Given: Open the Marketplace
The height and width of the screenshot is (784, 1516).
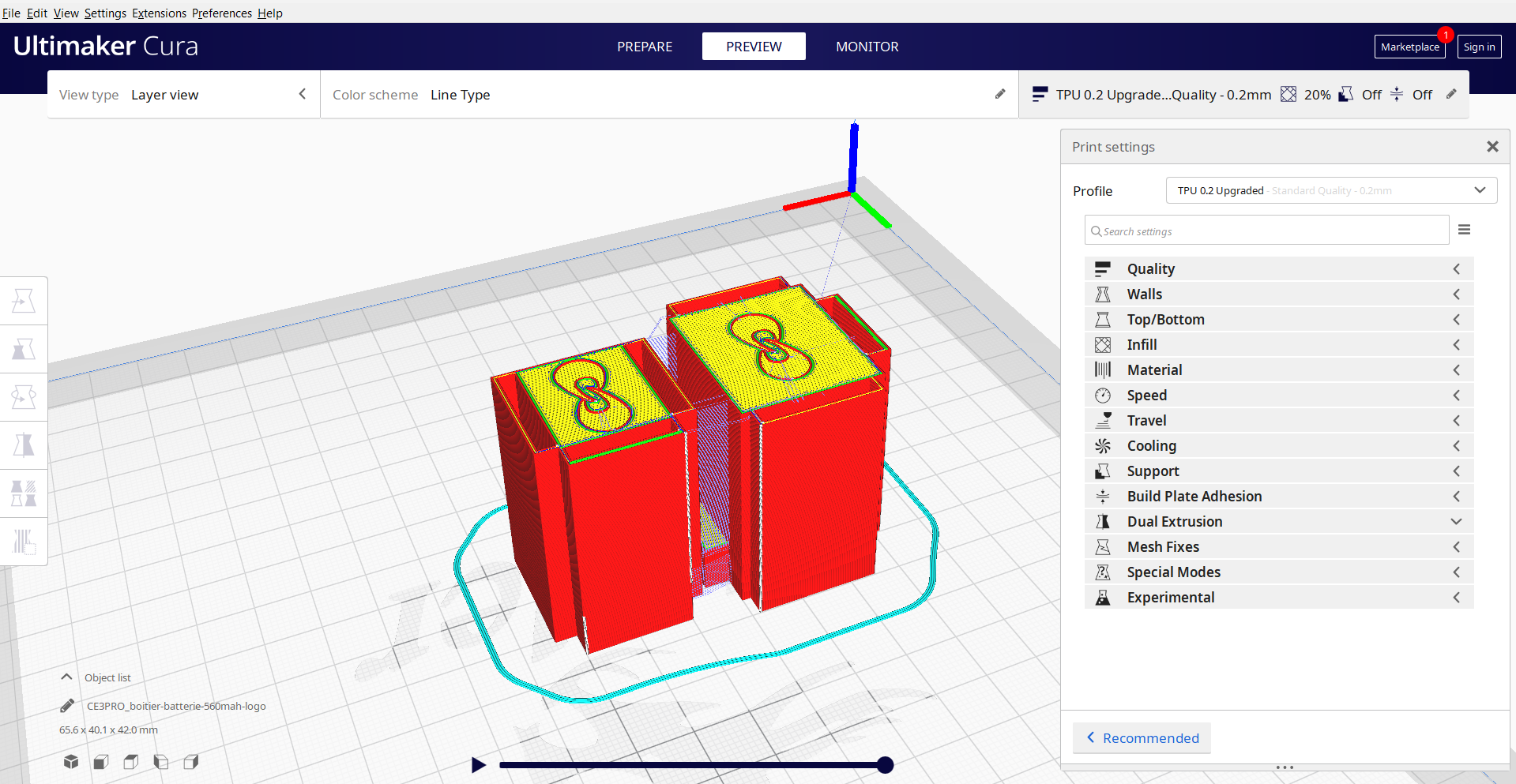Looking at the screenshot, I should 1409,47.
